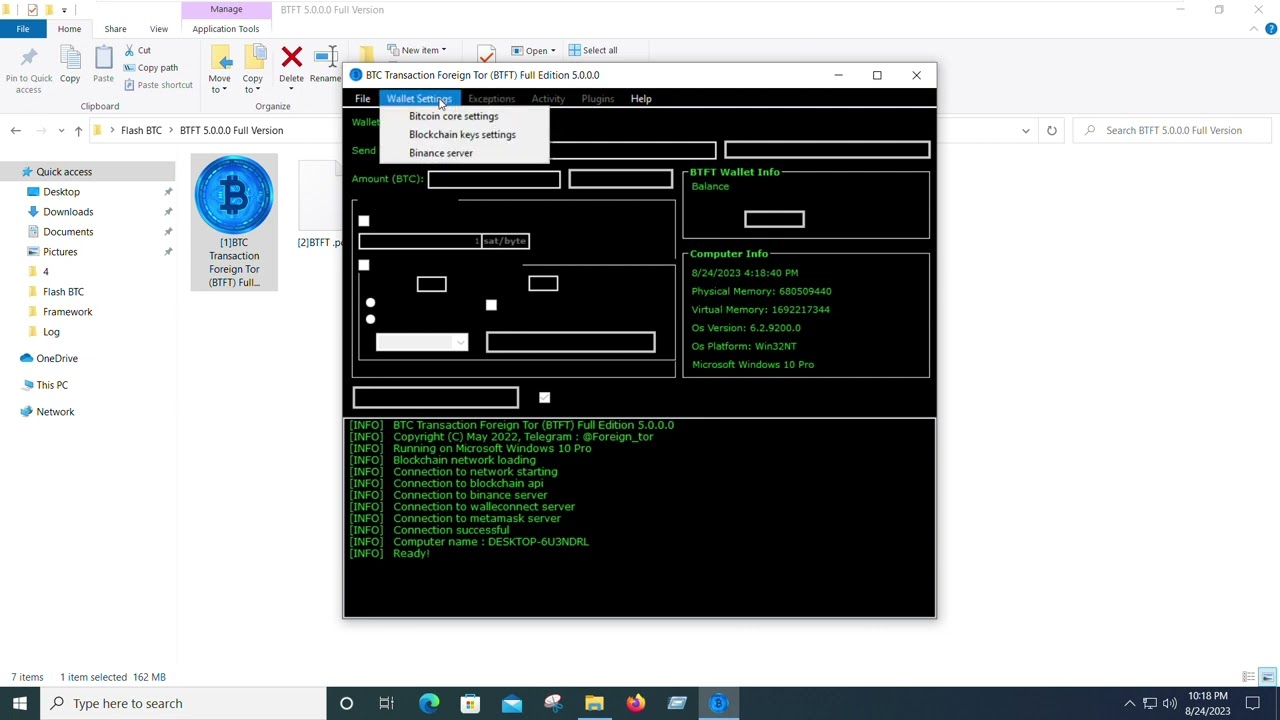Expand the address bar history dropdown
Screen dimensions: 1280x720
pyautogui.click(x=1025, y=131)
